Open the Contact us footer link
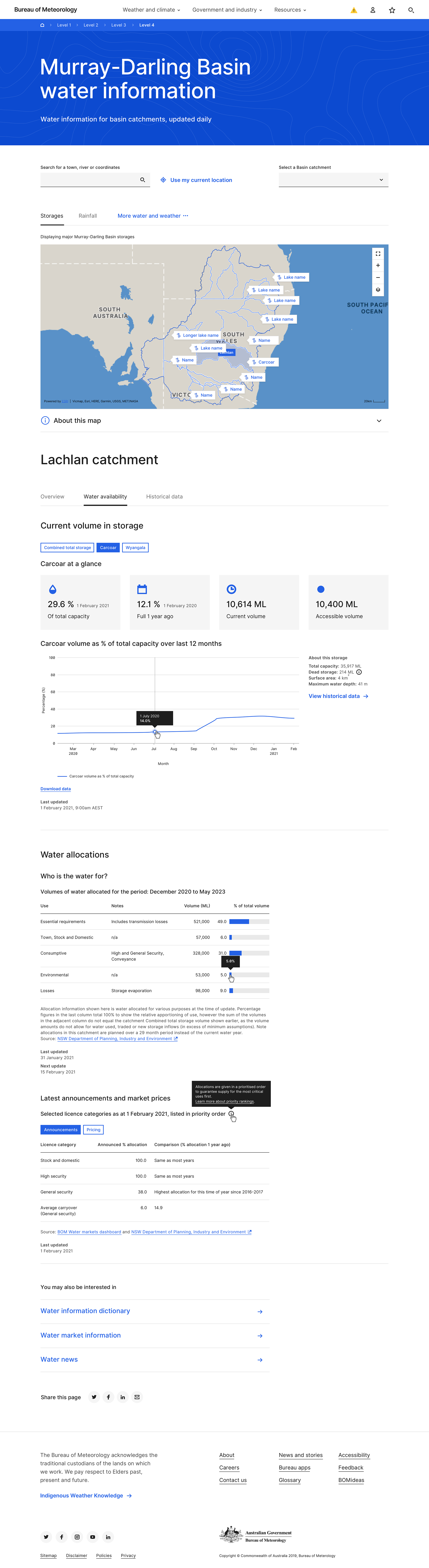This screenshot has width=429, height=1568. point(233,1480)
